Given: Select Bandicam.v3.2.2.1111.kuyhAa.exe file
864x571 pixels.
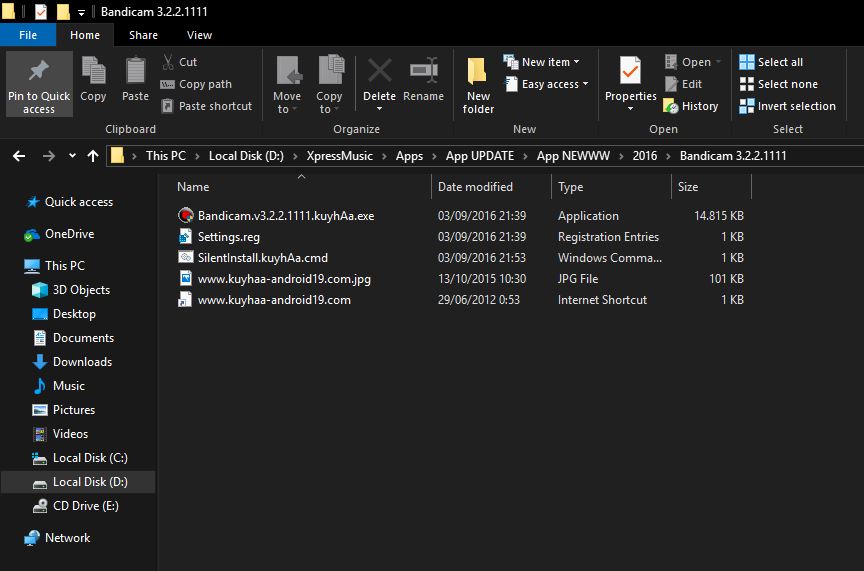Looking at the screenshot, I should 285,216.
